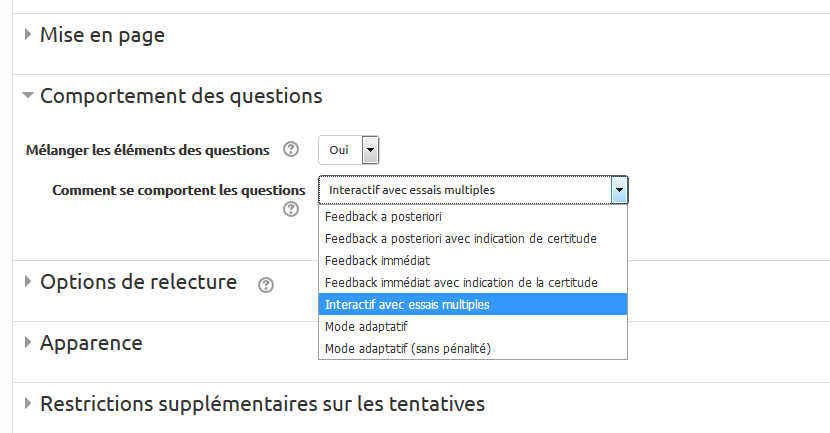Viewport: 830px width, 433px height.
Task: Click the Mélanger les éléments des questions label
Action: [147, 150]
